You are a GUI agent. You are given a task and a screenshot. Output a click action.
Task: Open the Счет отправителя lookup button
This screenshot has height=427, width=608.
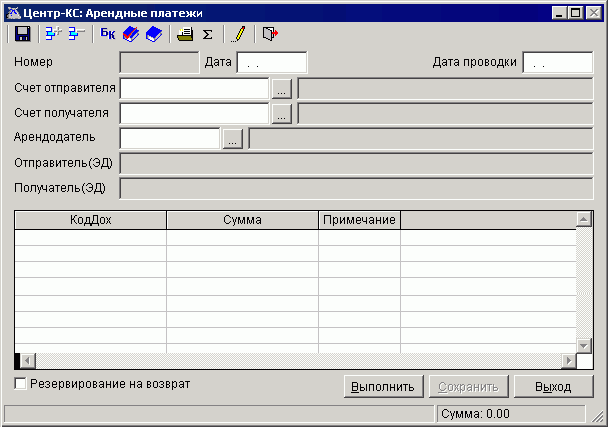click(x=282, y=88)
